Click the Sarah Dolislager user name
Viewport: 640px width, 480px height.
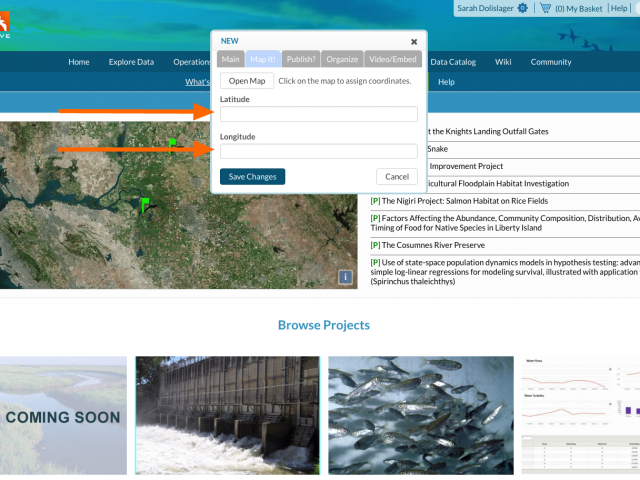tap(485, 8)
